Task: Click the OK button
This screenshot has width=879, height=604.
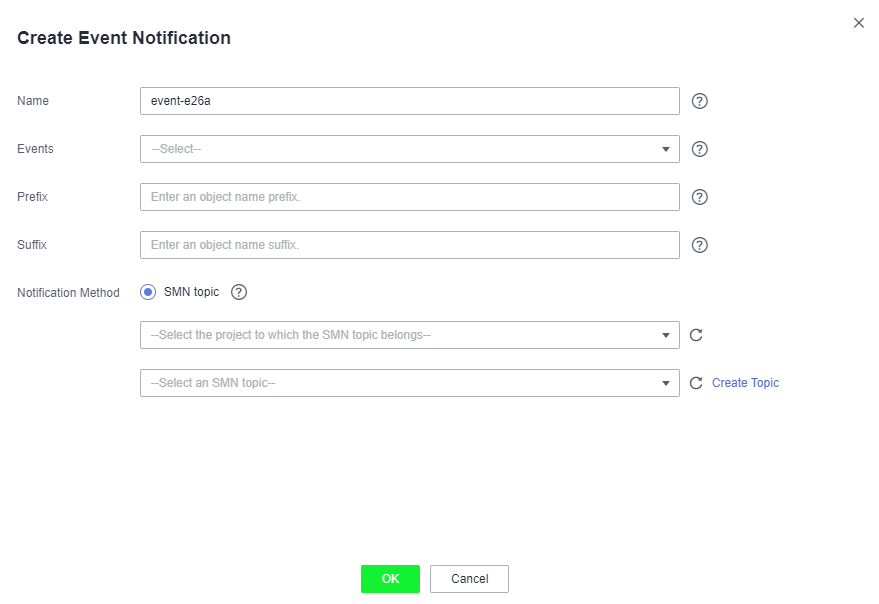Action: coord(390,579)
